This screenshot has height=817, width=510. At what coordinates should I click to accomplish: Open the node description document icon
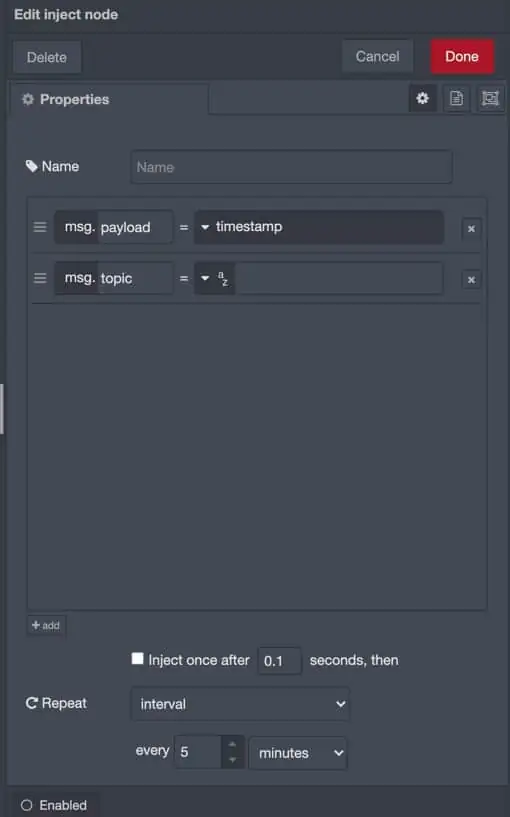pyautogui.click(x=456, y=98)
